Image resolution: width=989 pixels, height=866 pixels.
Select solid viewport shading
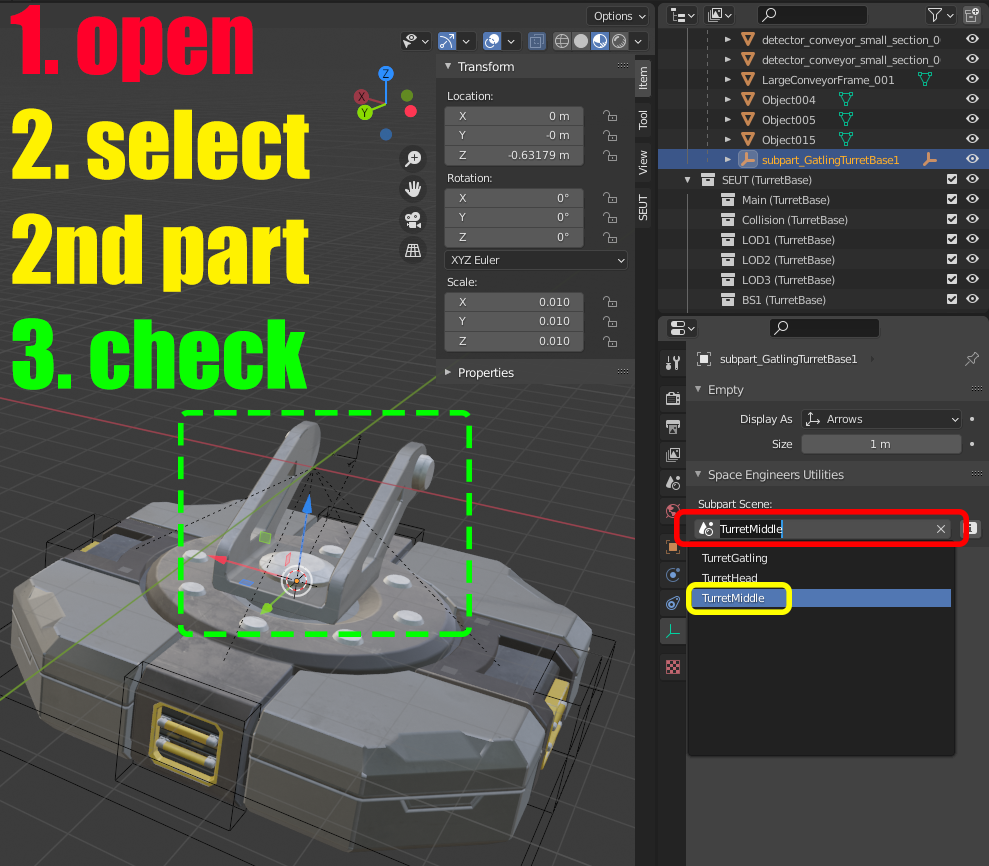click(581, 42)
